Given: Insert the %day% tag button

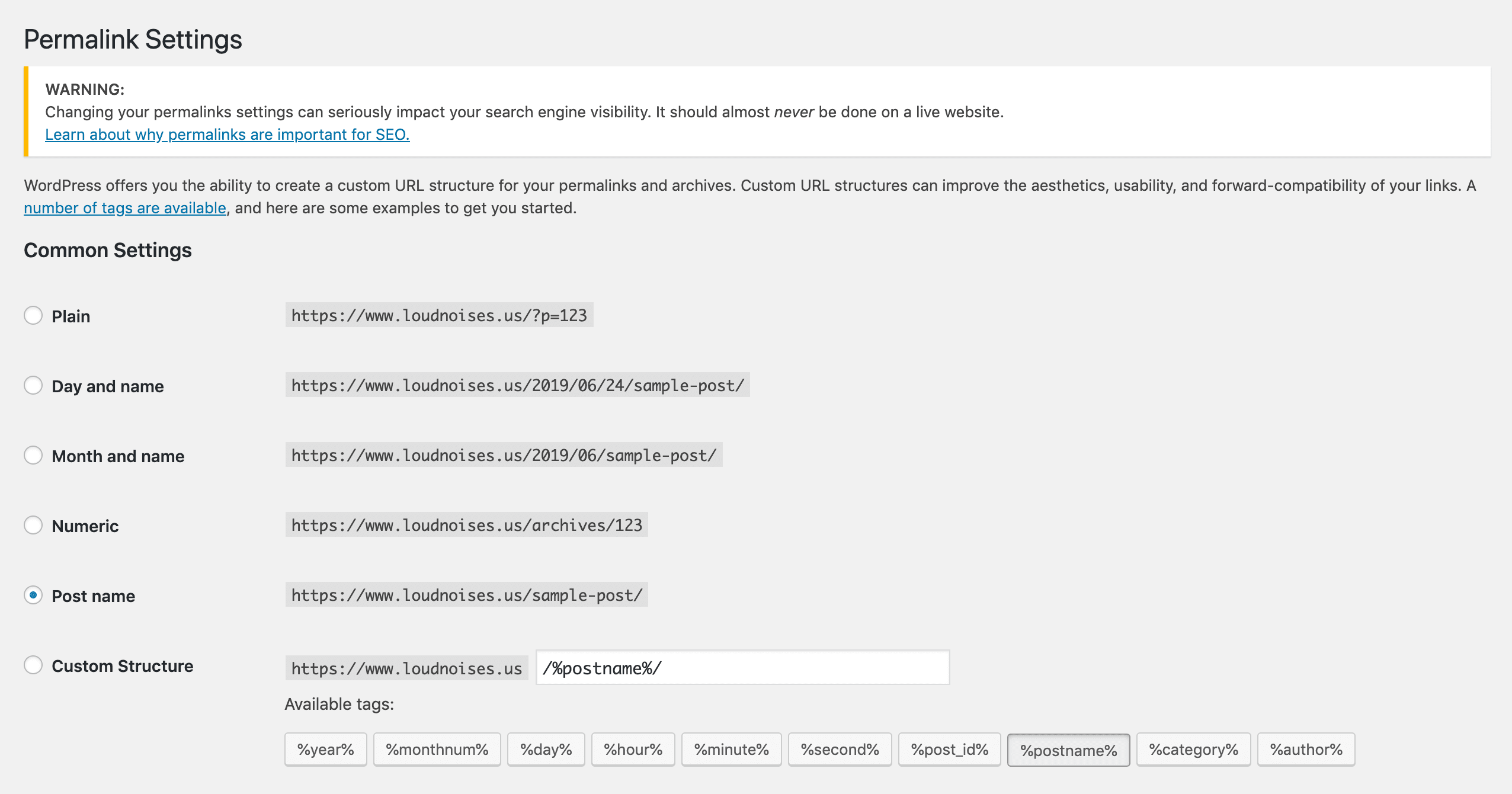Looking at the screenshot, I should [546, 750].
